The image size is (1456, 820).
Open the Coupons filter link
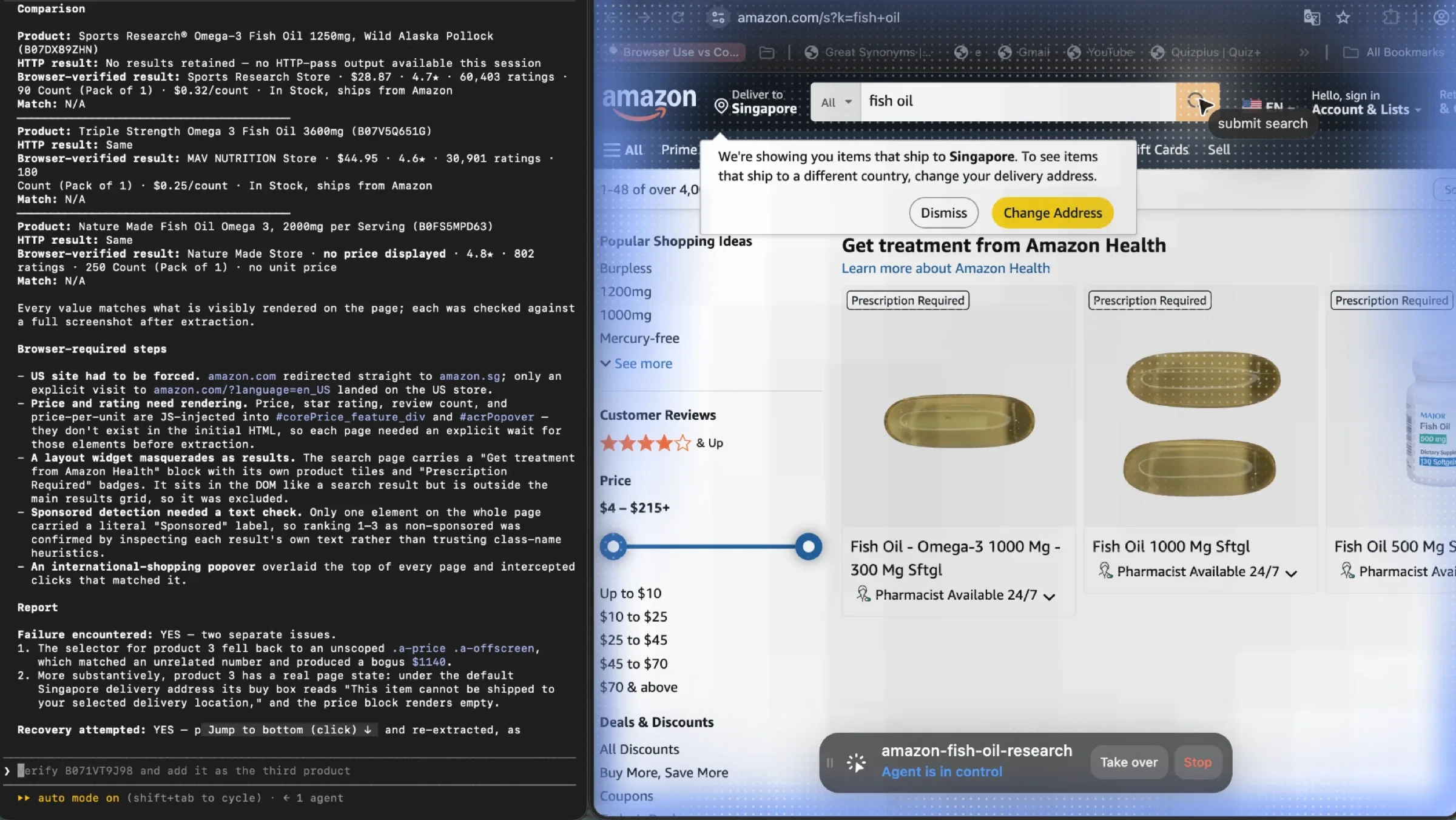pos(627,796)
